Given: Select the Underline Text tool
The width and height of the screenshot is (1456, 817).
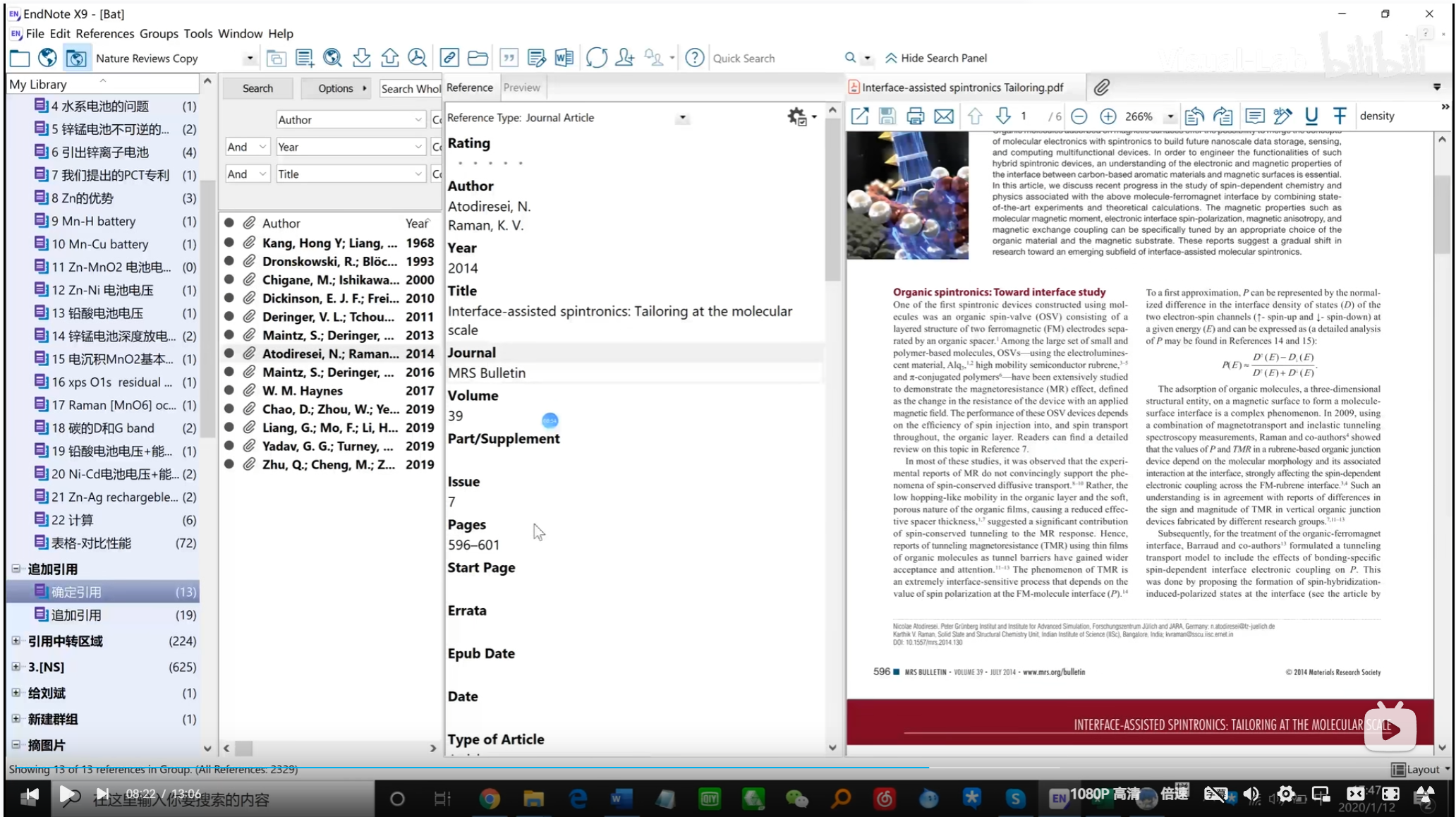Looking at the screenshot, I should [1311, 116].
